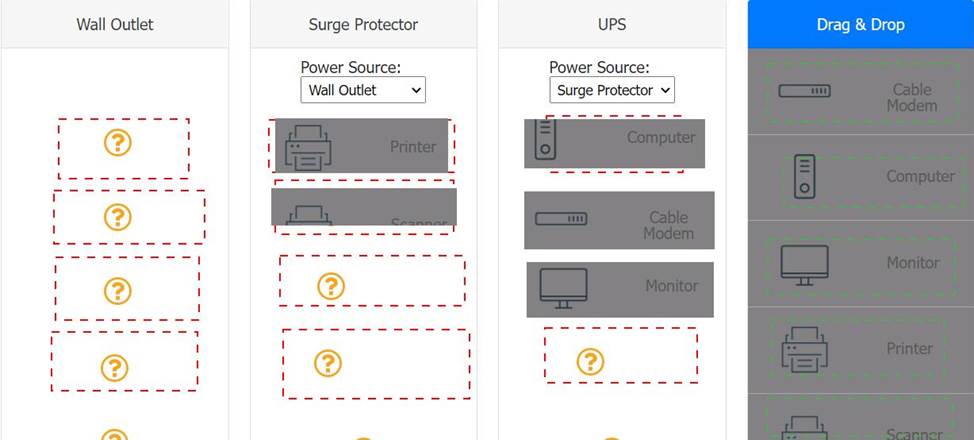Image resolution: width=974 pixels, height=440 pixels.
Task: Click the Surge Protector column header
Action: click(x=363, y=24)
